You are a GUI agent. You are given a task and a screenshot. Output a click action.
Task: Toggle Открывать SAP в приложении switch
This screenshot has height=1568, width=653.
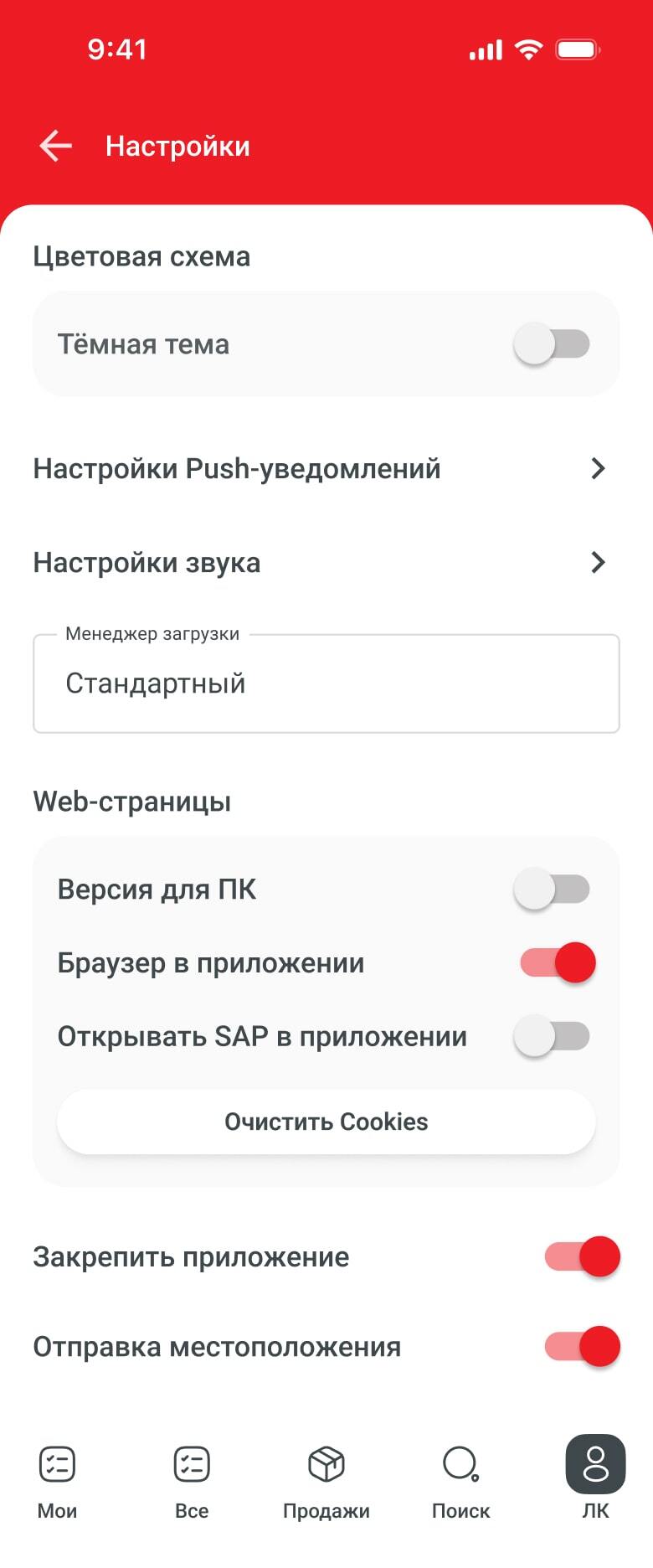click(552, 1036)
